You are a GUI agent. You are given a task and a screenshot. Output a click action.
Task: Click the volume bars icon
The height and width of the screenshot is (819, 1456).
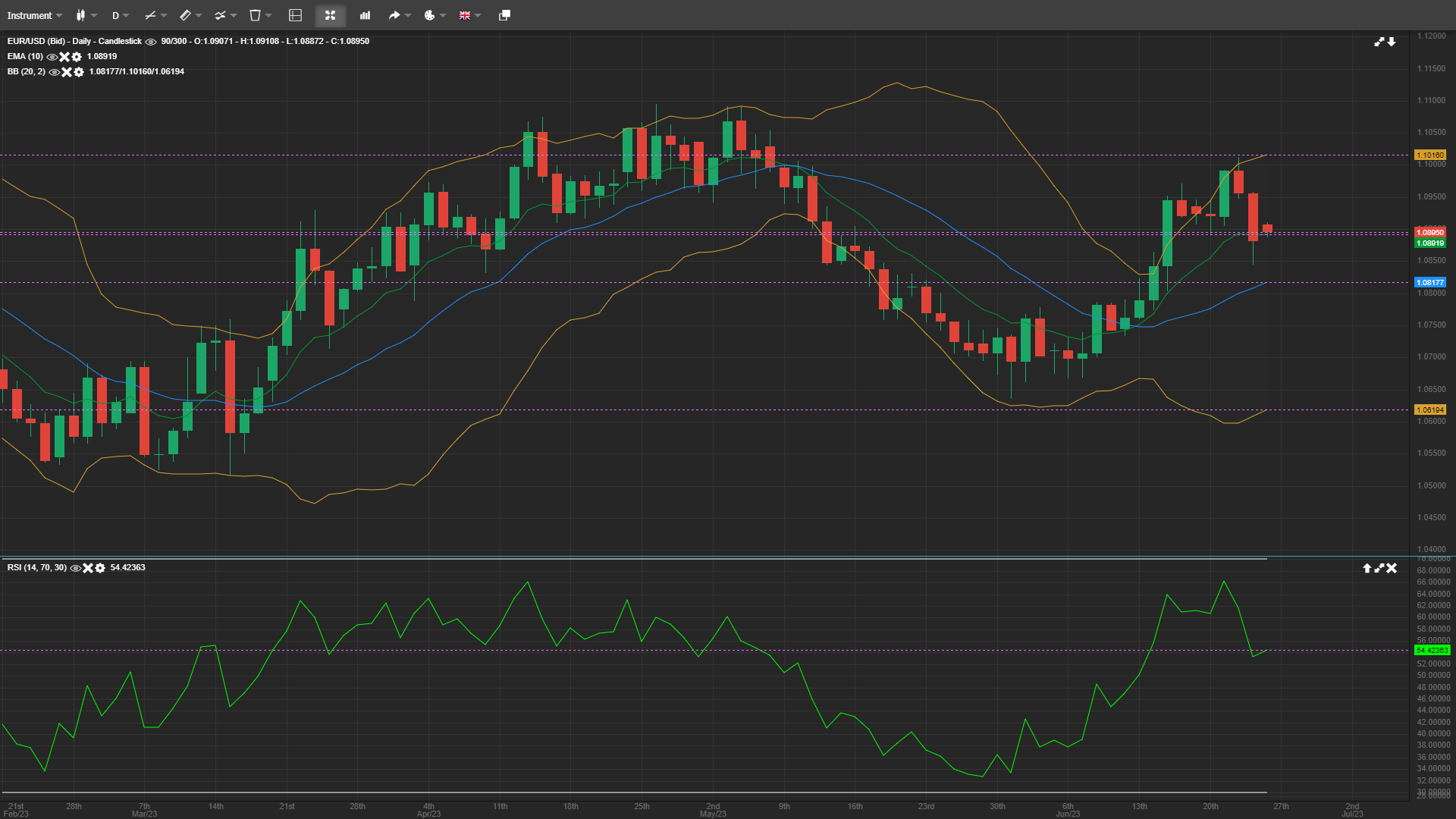[x=365, y=15]
